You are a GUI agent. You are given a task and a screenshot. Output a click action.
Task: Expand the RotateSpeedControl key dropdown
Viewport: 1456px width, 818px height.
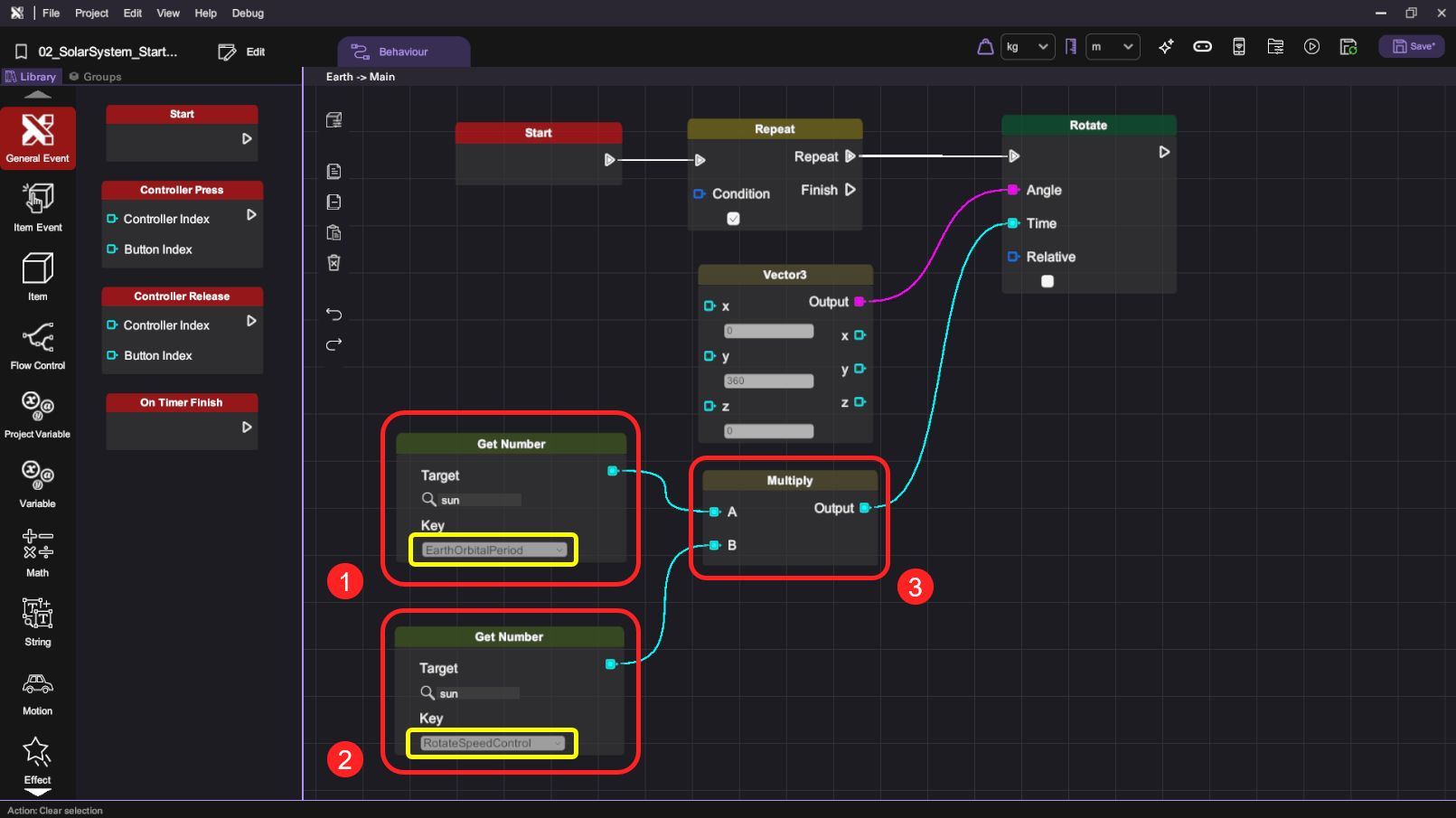[493, 743]
